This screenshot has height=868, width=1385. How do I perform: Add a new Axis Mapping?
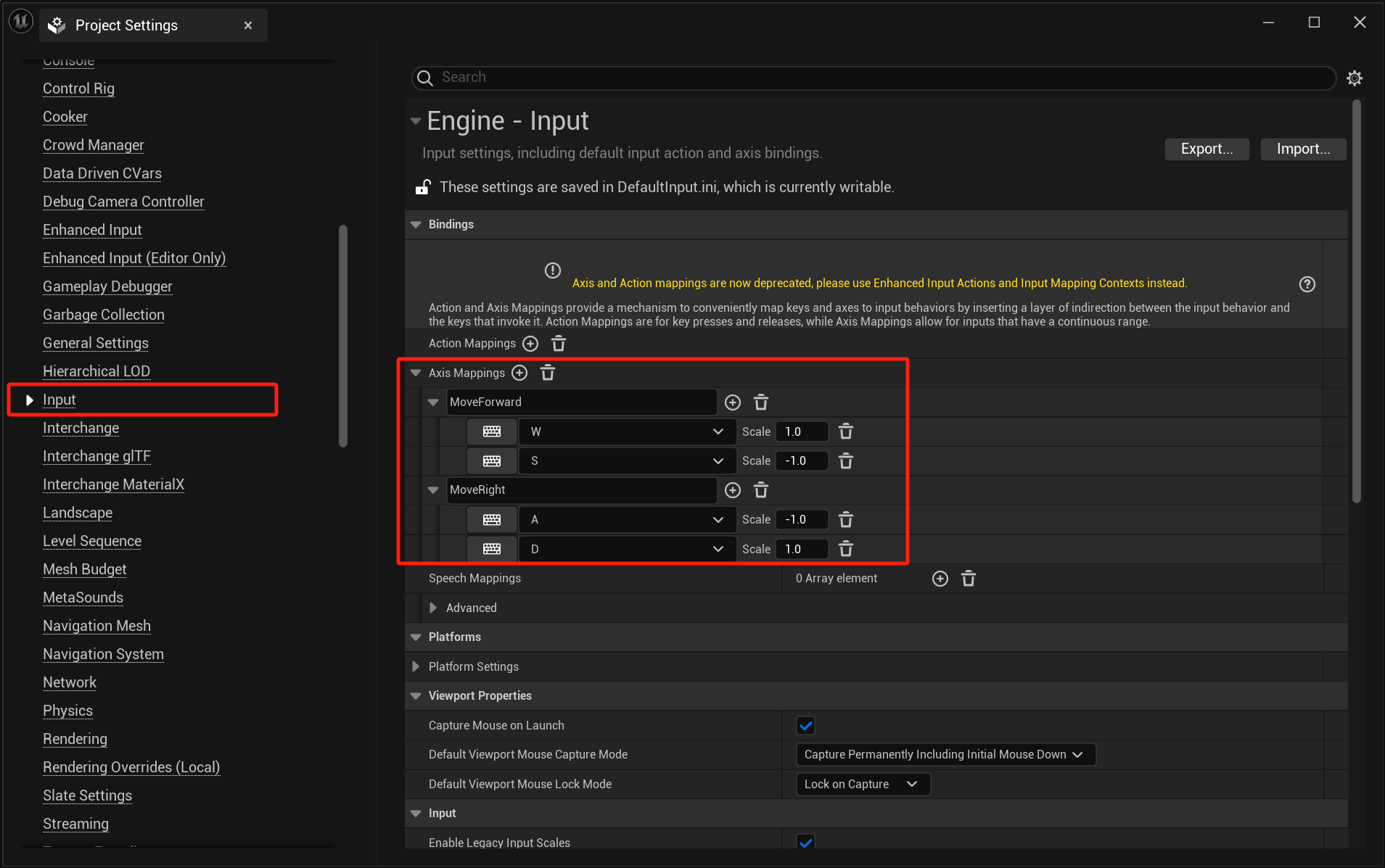(x=519, y=373)
